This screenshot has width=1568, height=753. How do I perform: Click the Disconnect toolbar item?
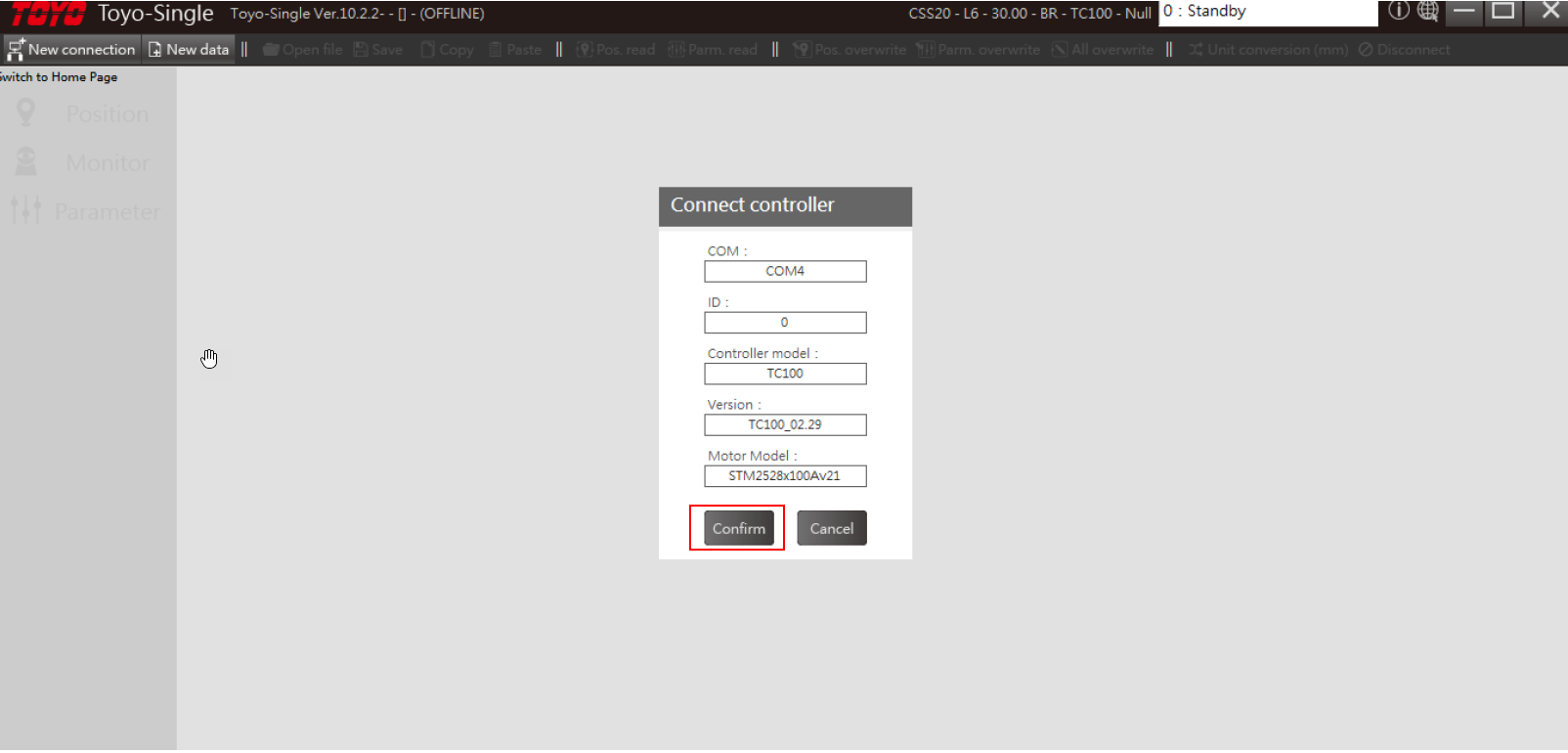tap(1404, 49)
